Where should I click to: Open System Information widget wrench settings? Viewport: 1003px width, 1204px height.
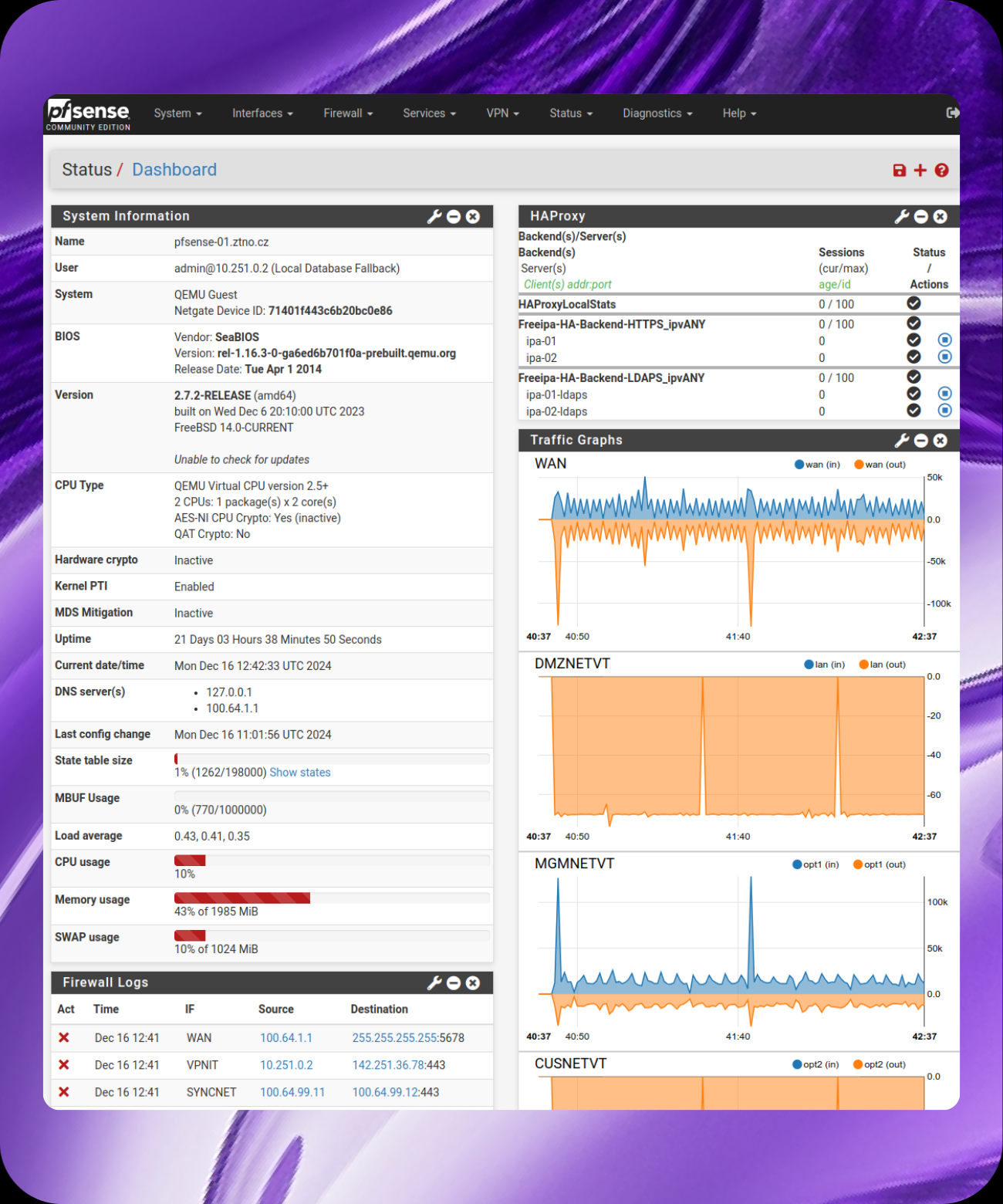coord(434,217)
